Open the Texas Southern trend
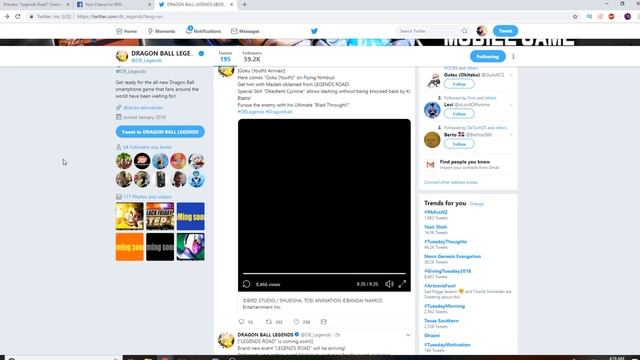The image size is (640, 360). [x=441, y=321]
